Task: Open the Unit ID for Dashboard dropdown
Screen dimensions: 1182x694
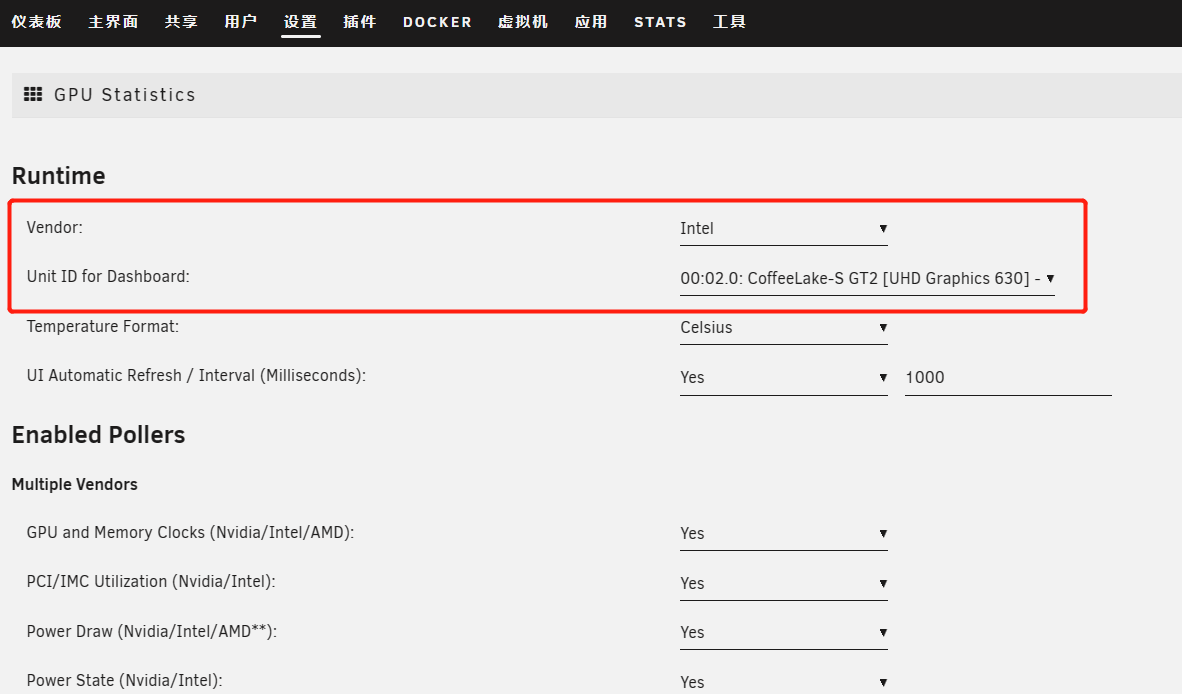Action: tap(867, 279)
